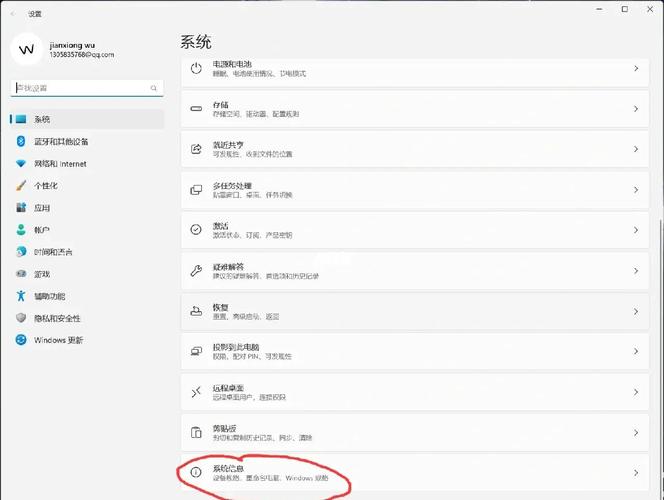This screenshot has width=664, height=500.
Task: Click the 辅助功能 accessibility figure icon
Action: coord(21,296)
